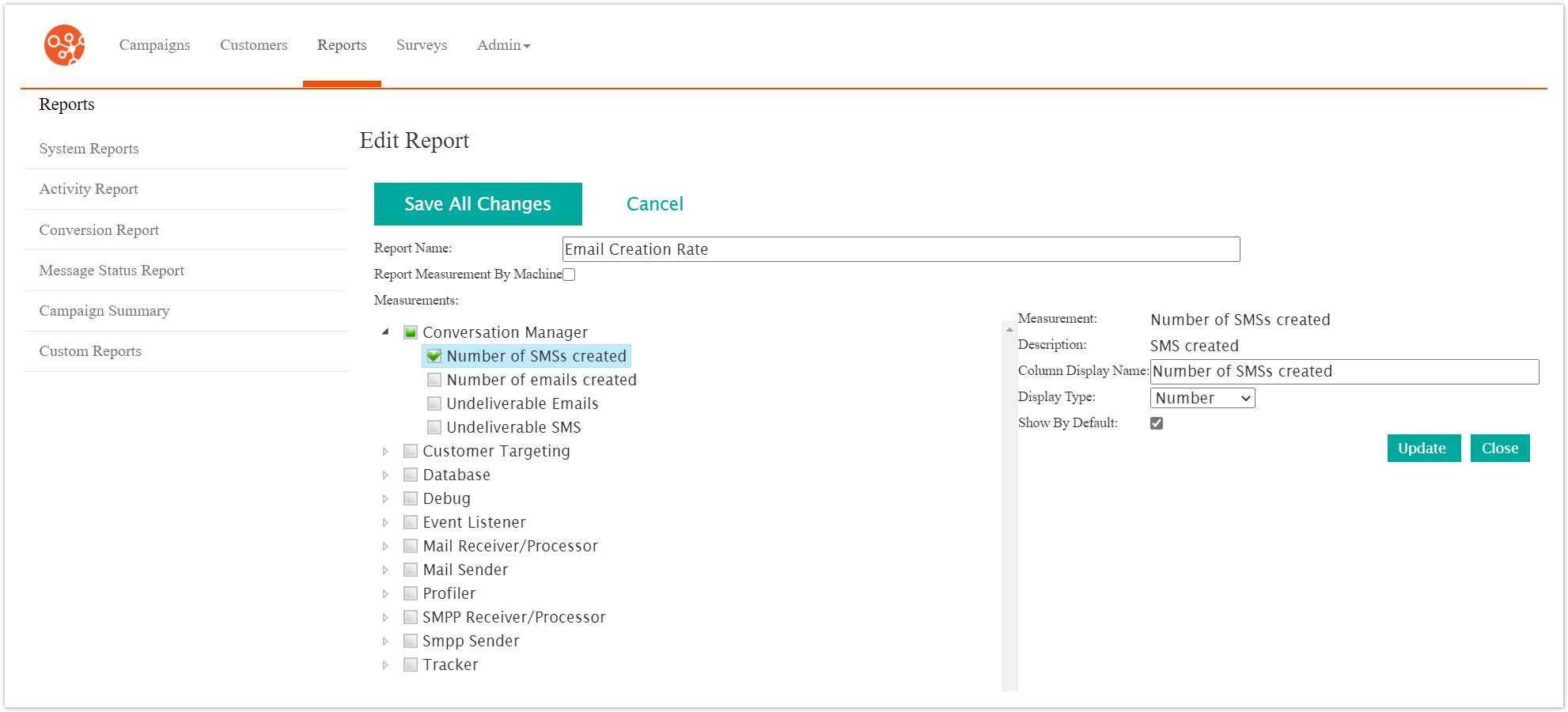
Task: Expand the Database measurement group
Action: [x=385, y=475]
